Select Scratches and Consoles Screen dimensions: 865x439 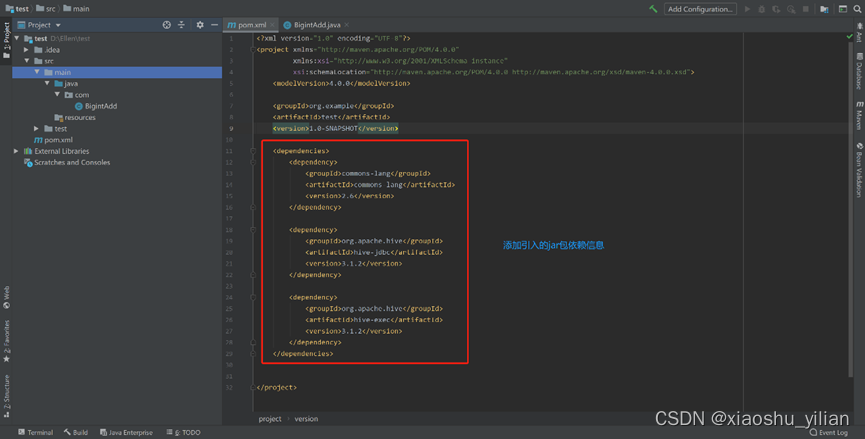point(67,163)
